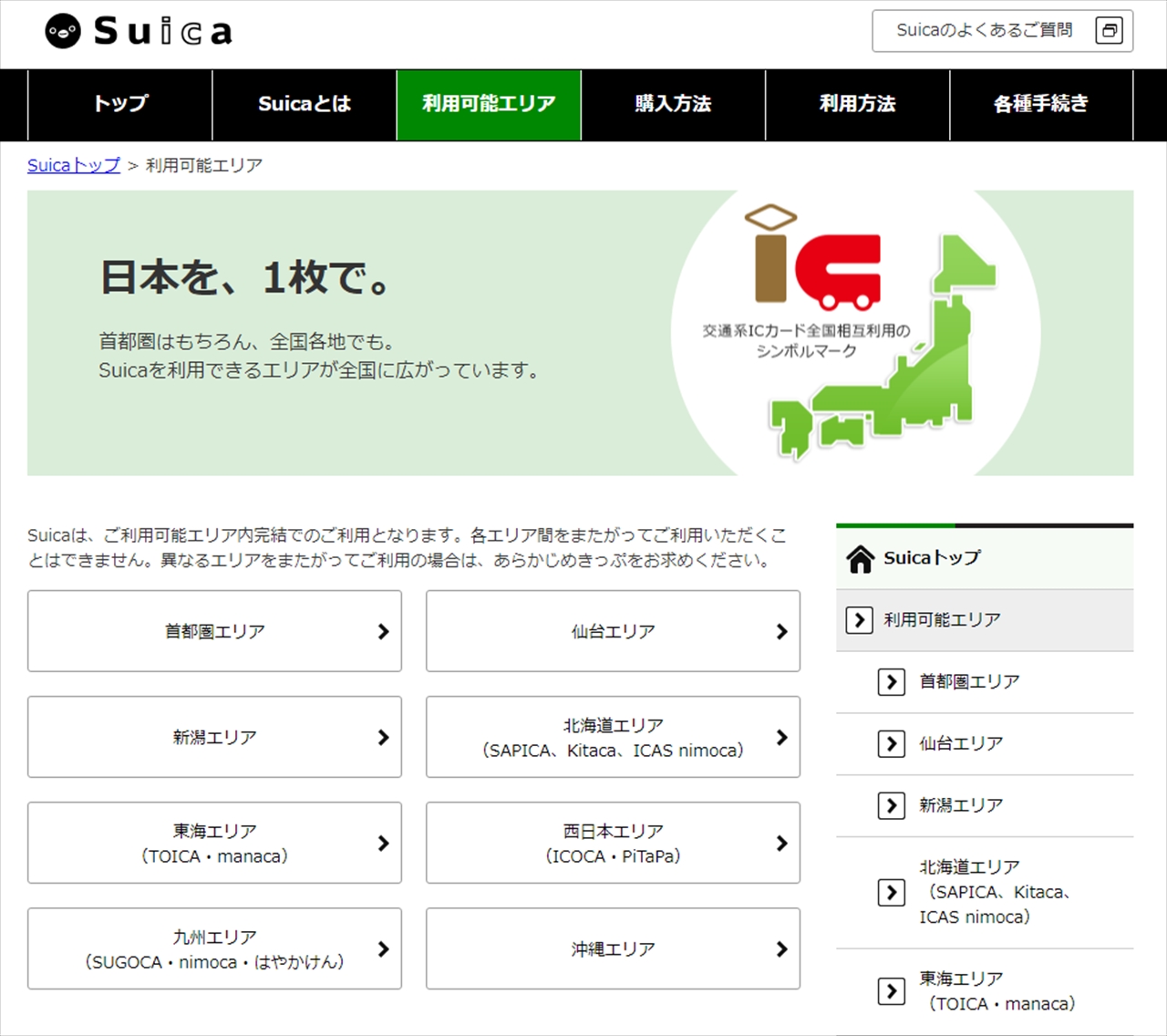Open the トップ navigation tab
Viewport: 1167px width, 1036px height.
tap(120, 104)
